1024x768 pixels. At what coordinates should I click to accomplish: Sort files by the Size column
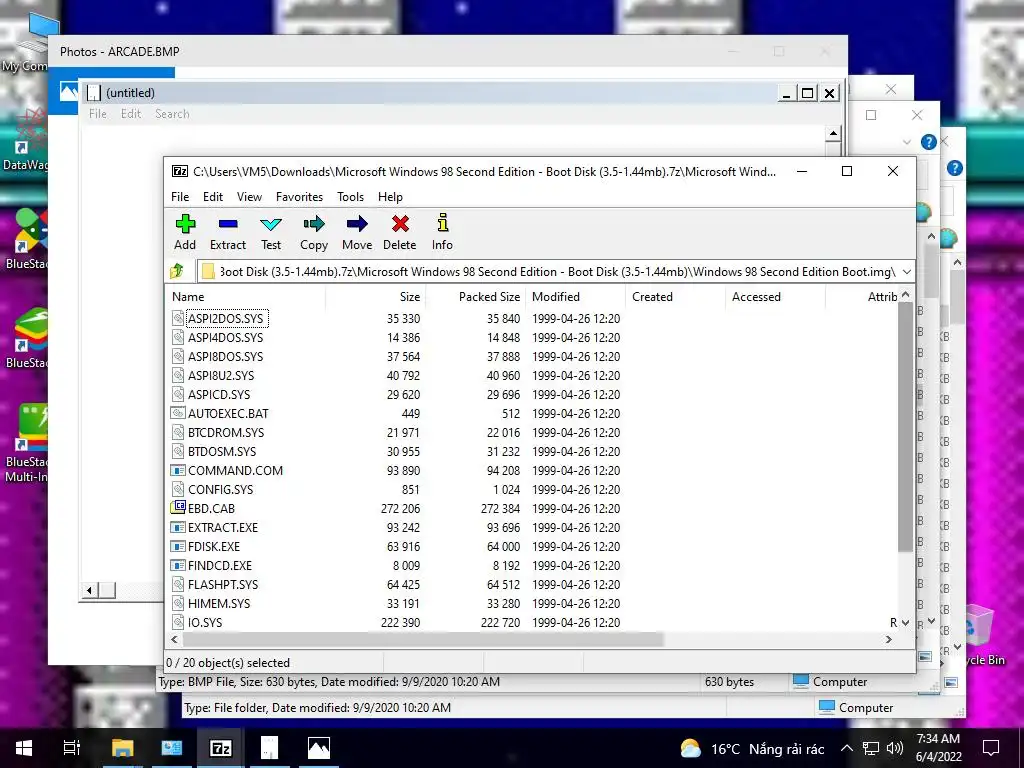375,296
